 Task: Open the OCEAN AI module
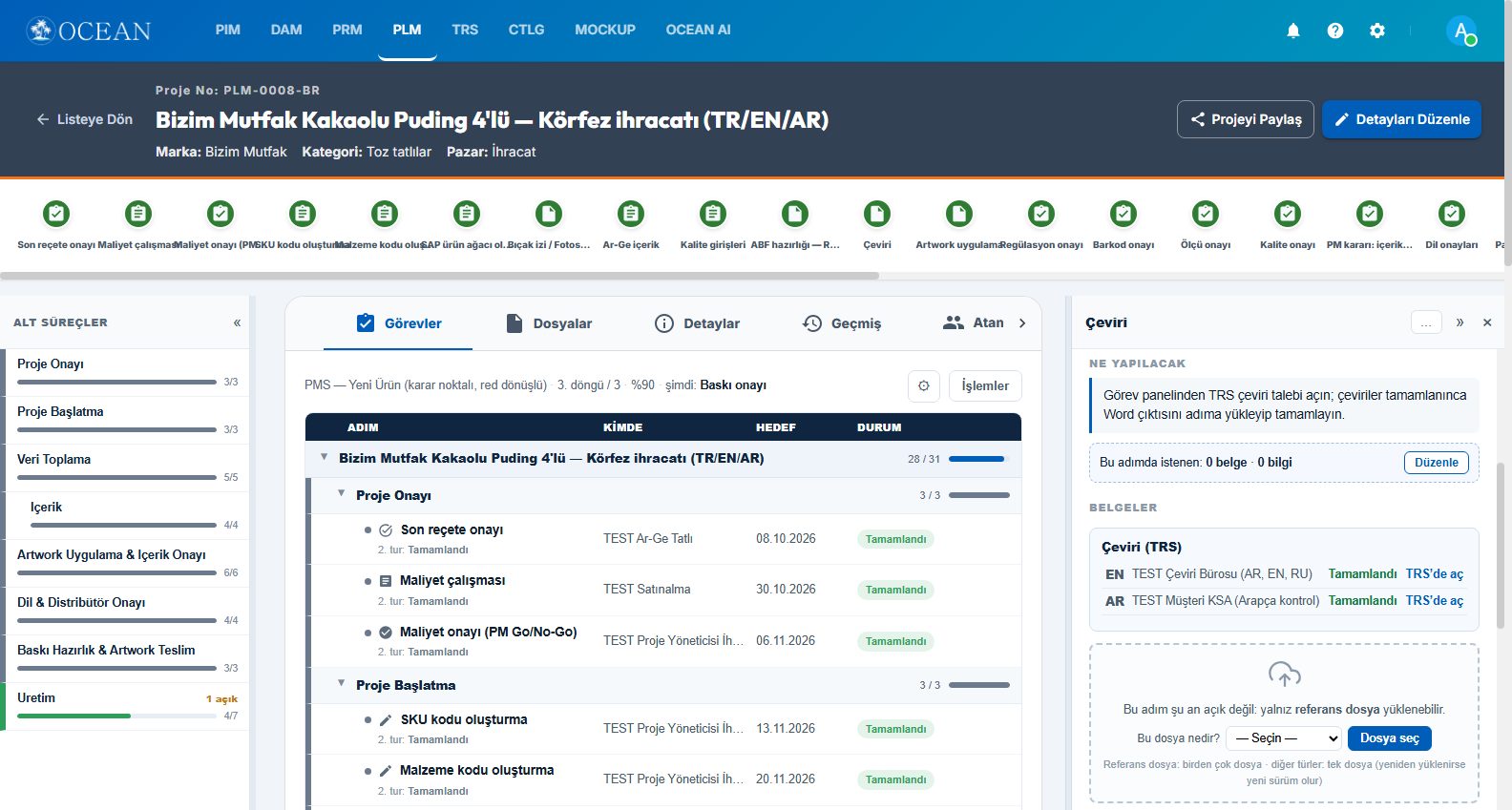tap(698, 30)
